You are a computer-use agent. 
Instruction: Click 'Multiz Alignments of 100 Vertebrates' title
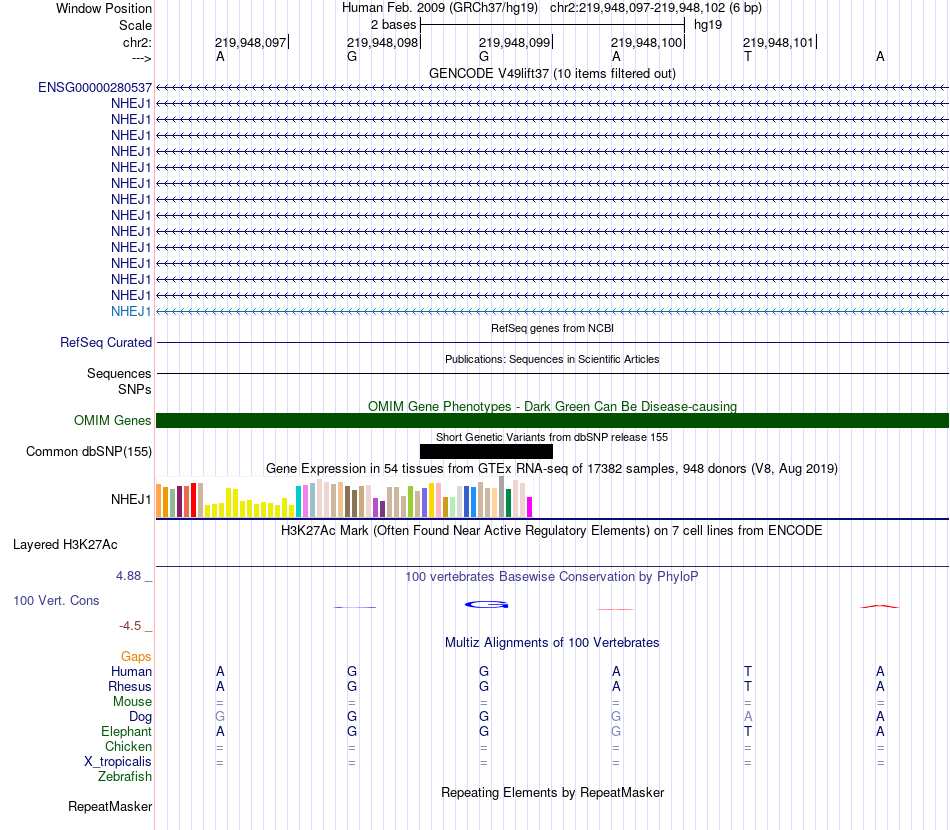(552, 643)
